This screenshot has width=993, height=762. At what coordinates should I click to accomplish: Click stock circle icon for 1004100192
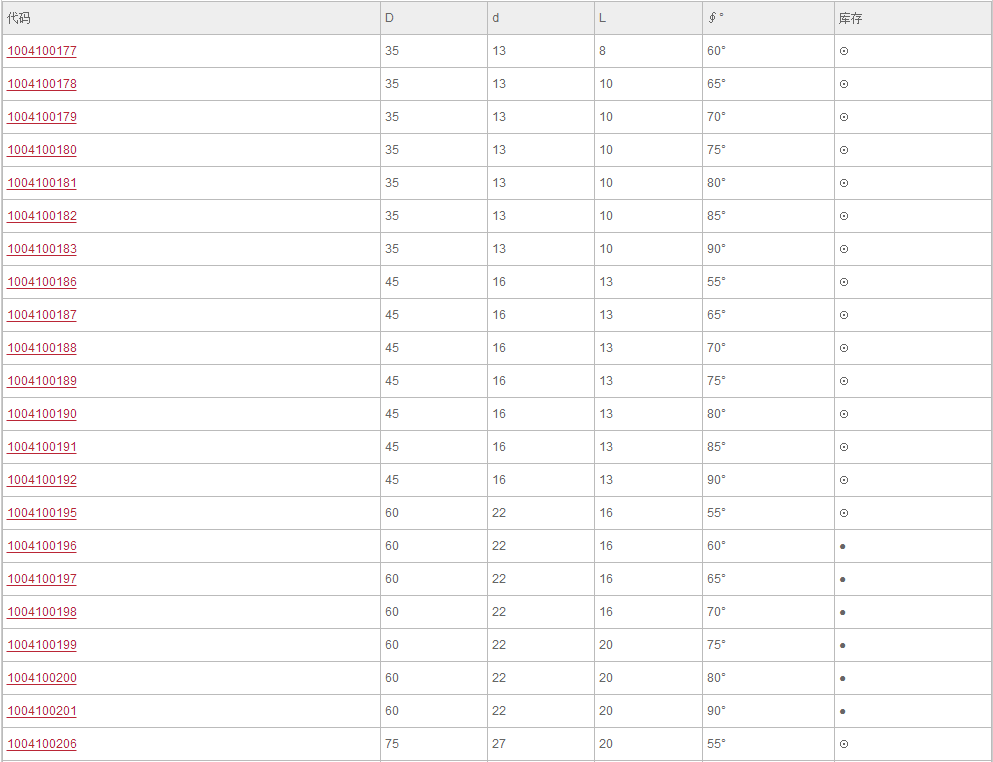(x=844, y=480)
